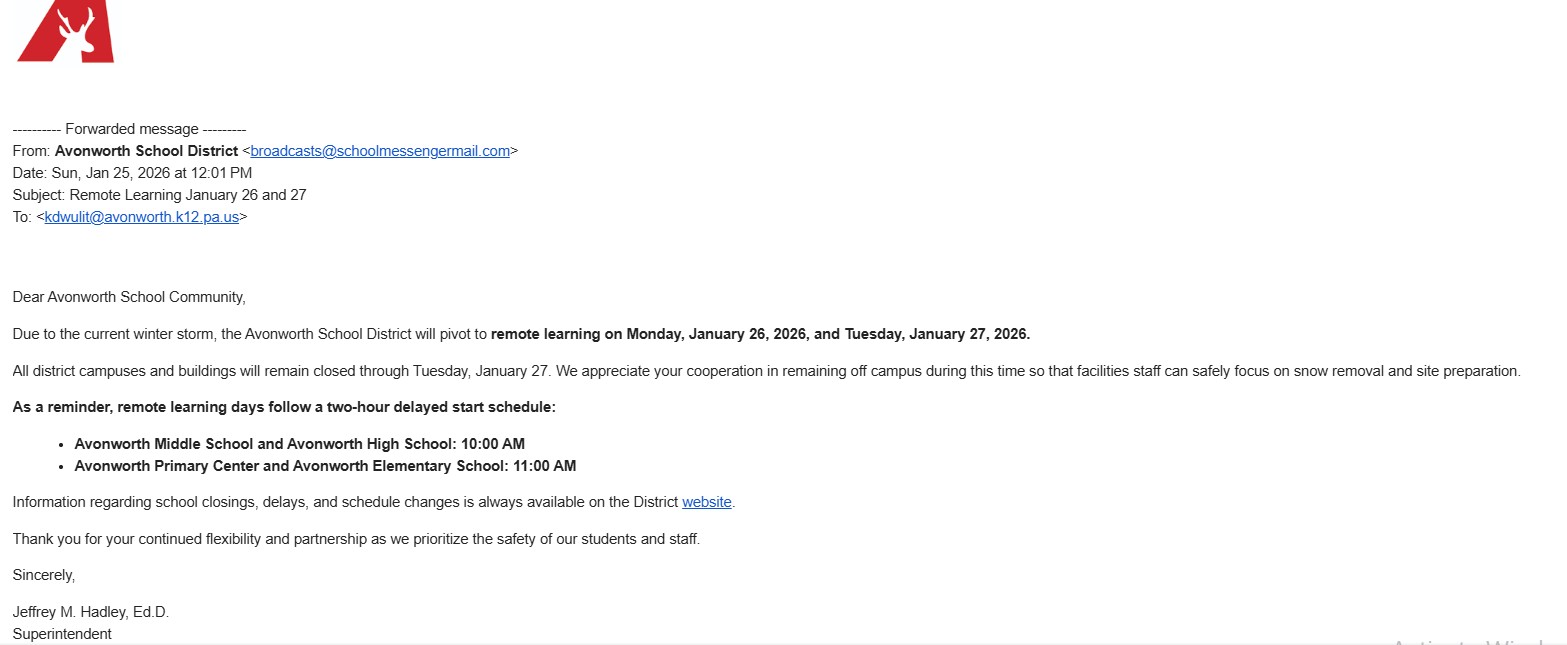Click the sentence about school closings information
The image size is (1567, 645).
tap(346, 502)
